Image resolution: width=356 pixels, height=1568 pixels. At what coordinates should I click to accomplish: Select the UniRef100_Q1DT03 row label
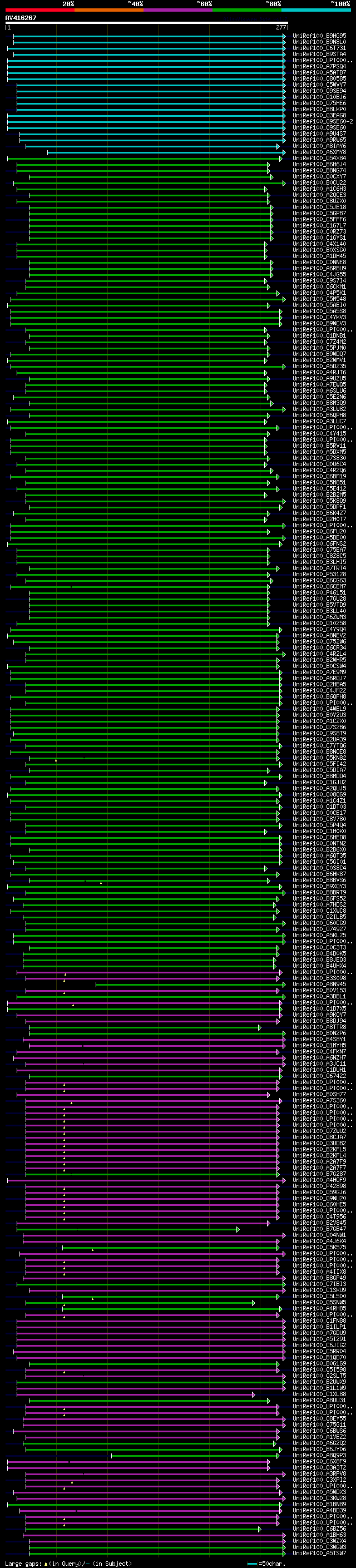click(319, 807)
